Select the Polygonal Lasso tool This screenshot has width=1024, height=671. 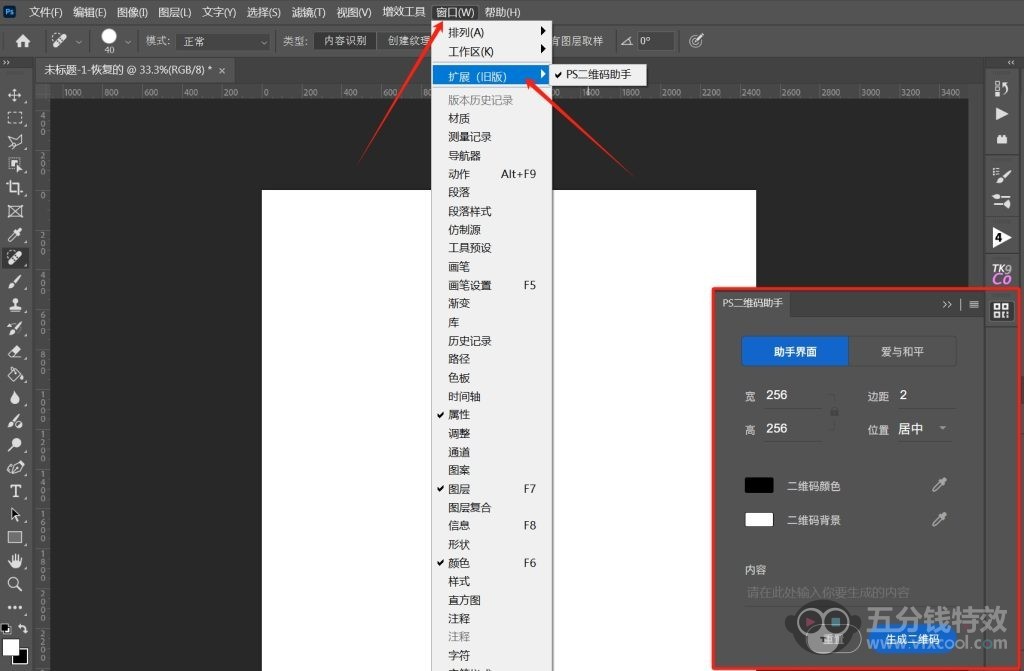[14, 142]
